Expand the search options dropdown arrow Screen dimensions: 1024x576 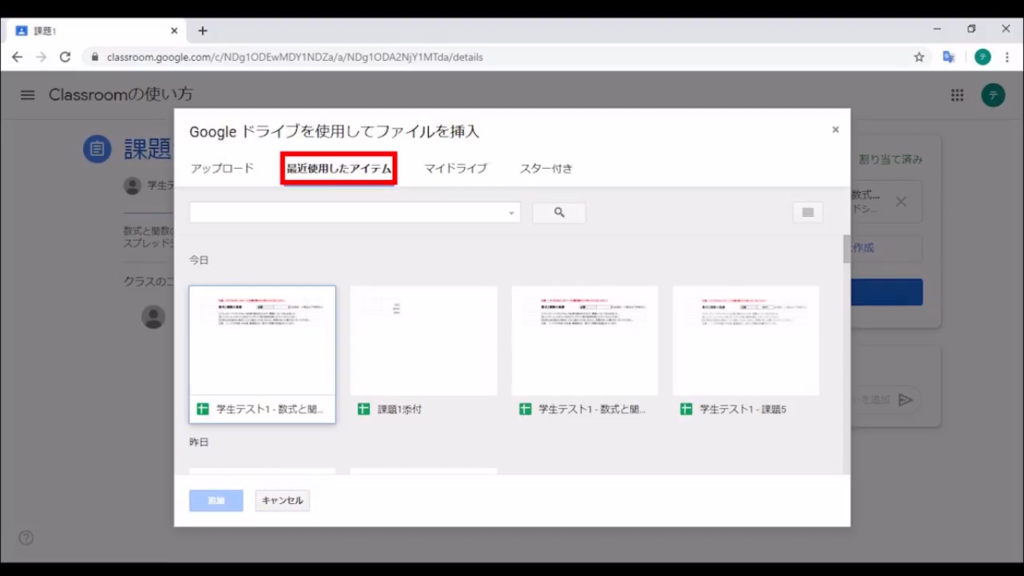[511, 213]
